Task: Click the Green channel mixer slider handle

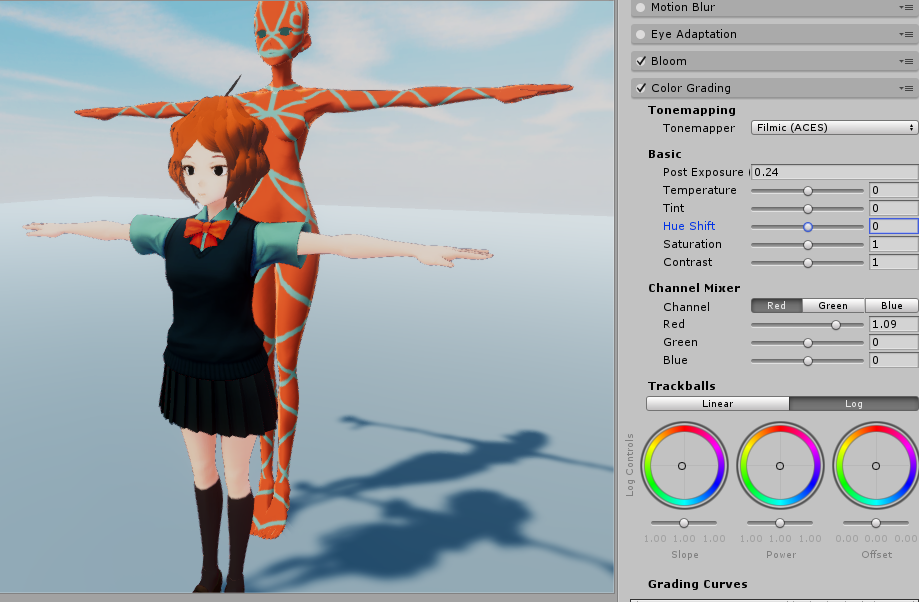Action: tap(808, 343)
